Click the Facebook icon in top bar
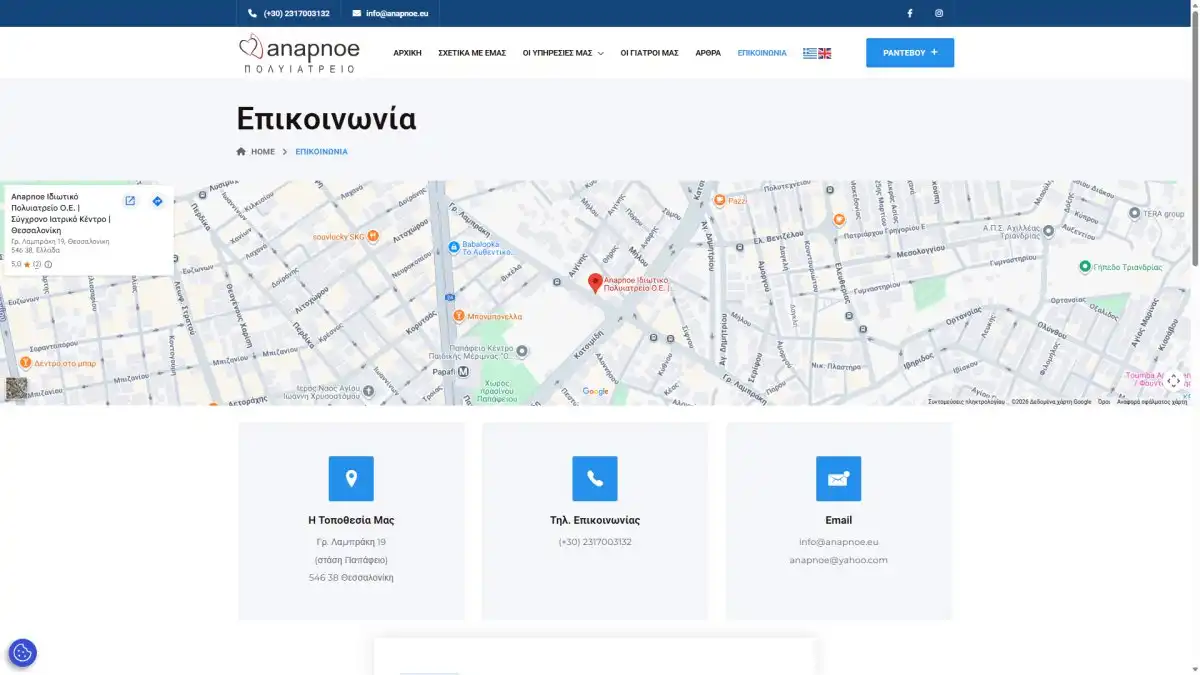This screenshot has width=1200, height=675. point(909,13)
